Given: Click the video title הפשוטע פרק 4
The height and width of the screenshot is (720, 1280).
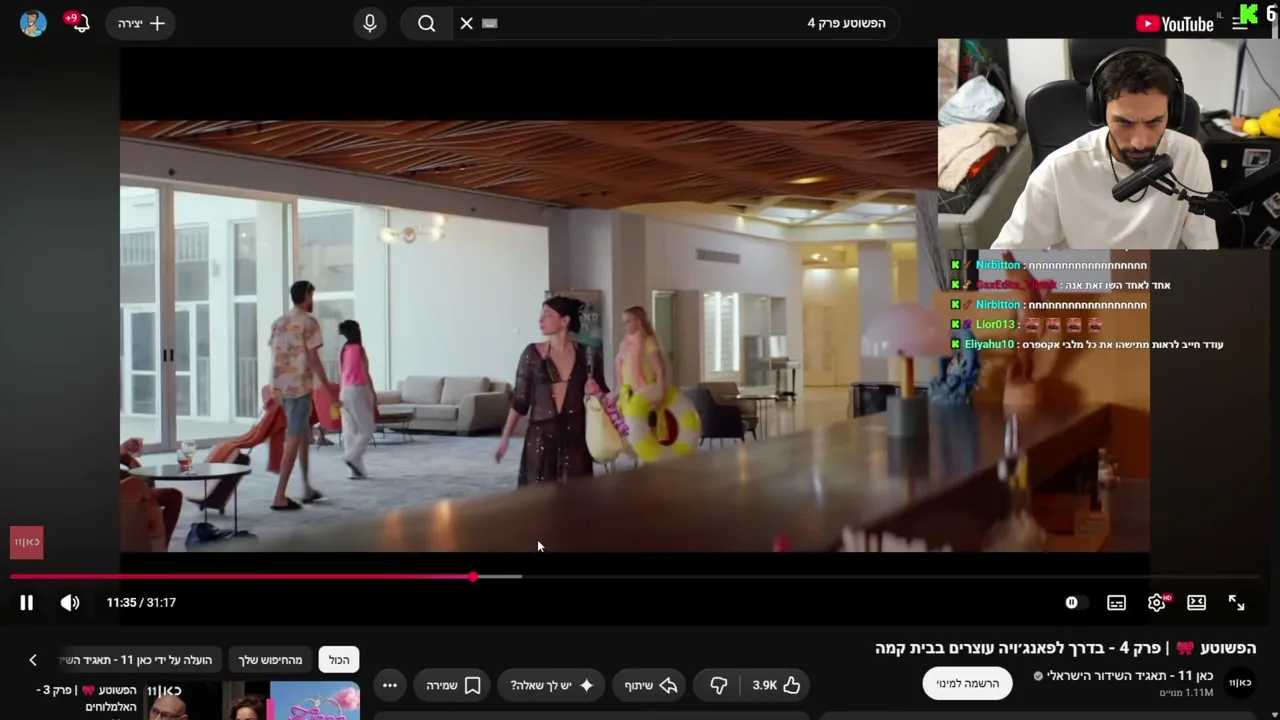Looking at the screenshot, I should click(x=1065, y=648).
